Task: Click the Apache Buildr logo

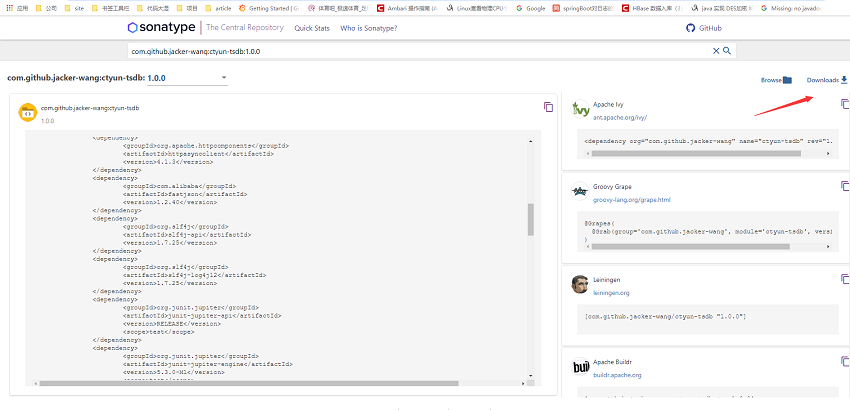Action: (x=581, y=367)
